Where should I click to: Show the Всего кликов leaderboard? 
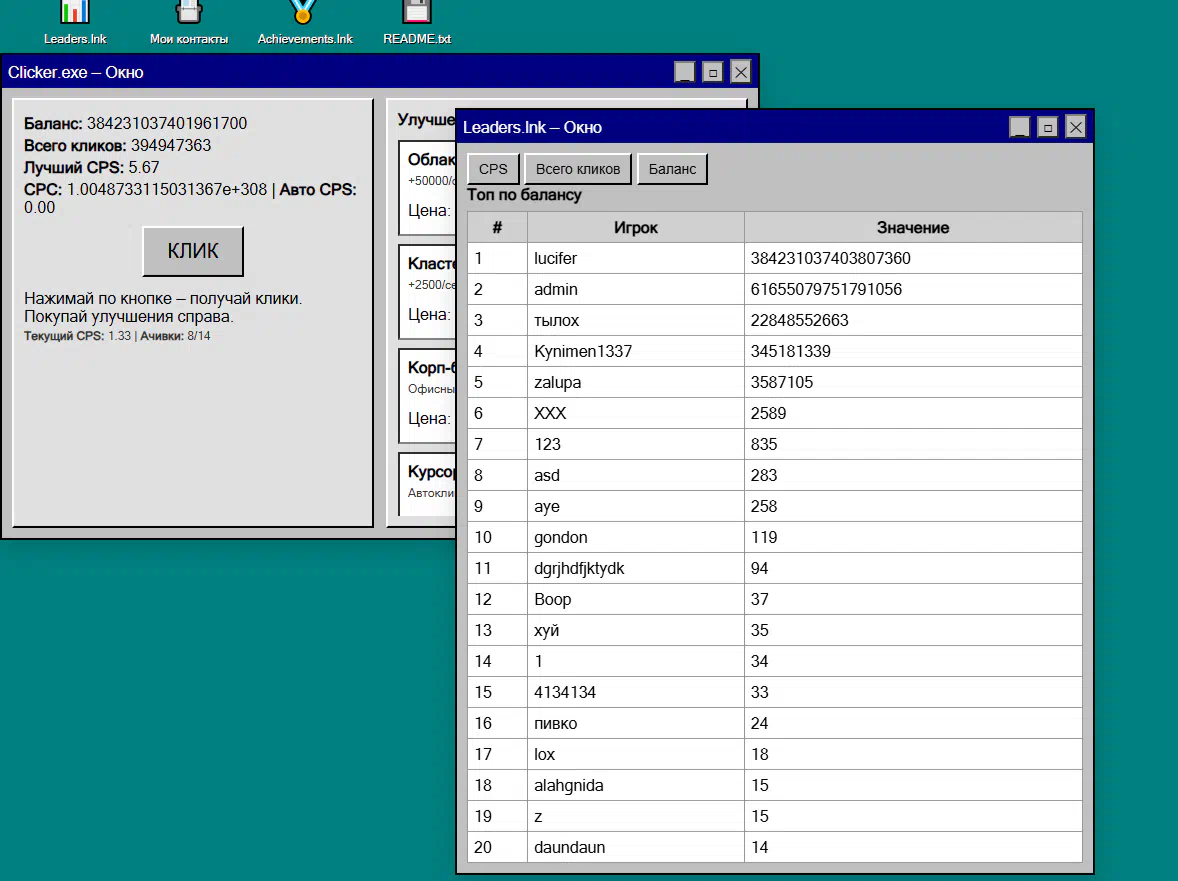[578, 169]
